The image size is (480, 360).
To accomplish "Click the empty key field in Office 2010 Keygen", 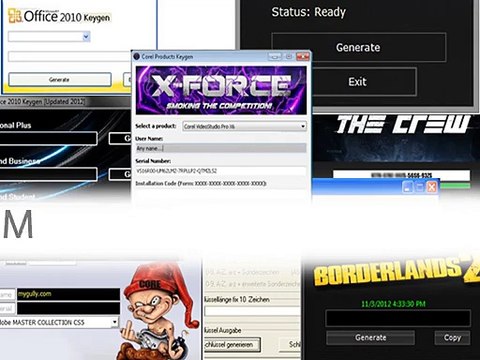I will pos(69,57).
